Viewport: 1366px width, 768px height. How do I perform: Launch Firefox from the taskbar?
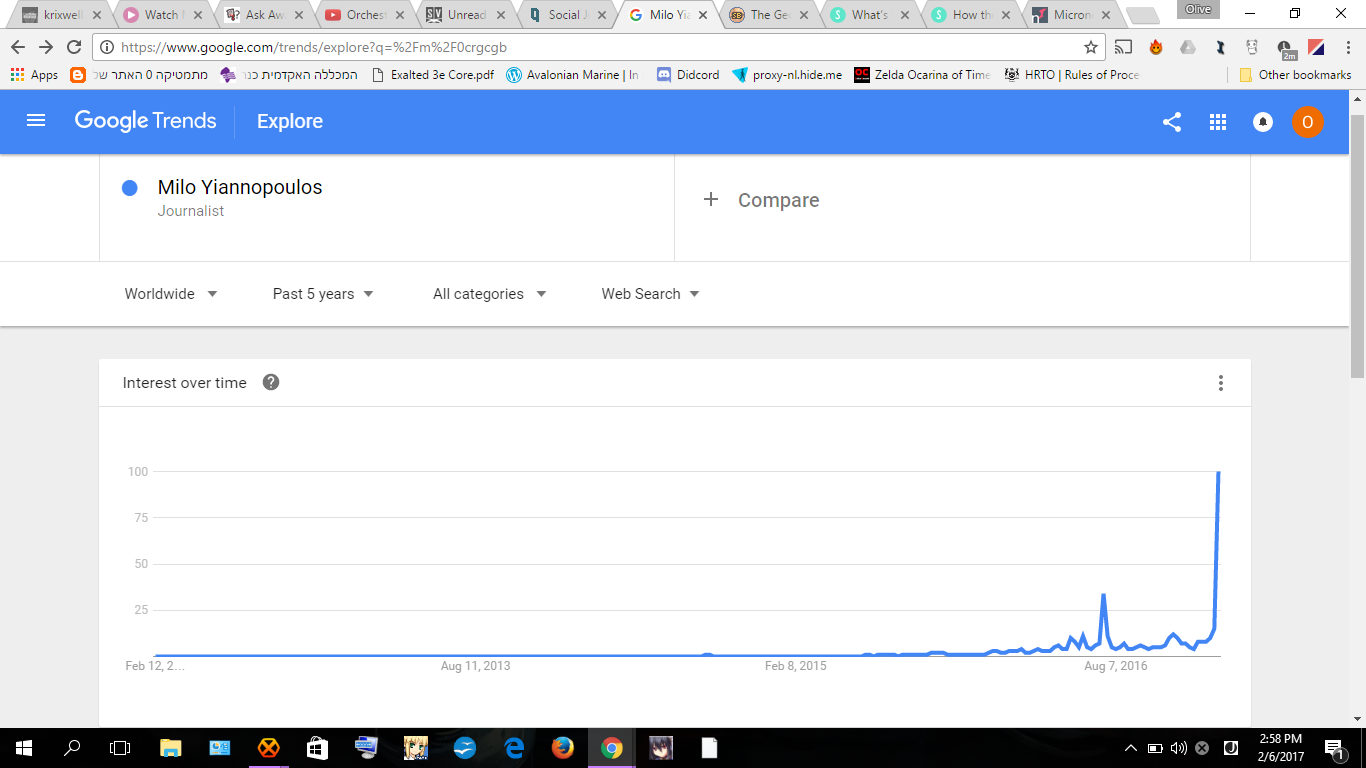coord(563,748)
